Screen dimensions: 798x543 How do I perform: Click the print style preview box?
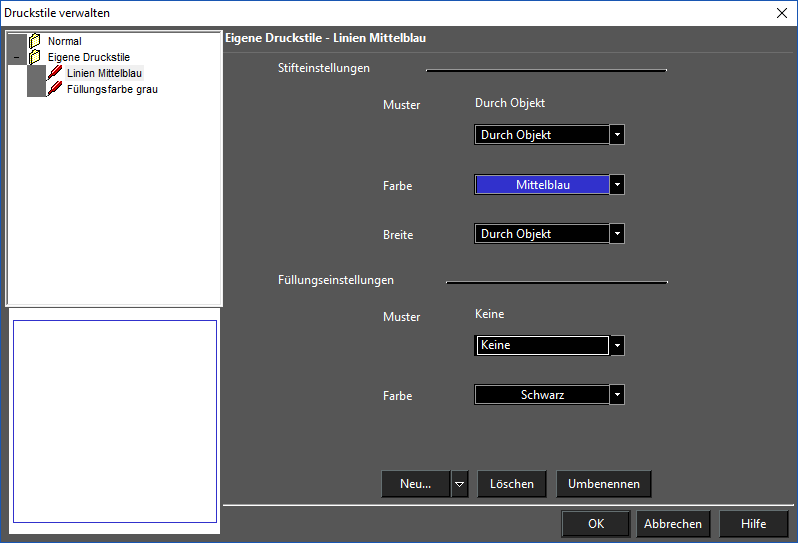114,421
